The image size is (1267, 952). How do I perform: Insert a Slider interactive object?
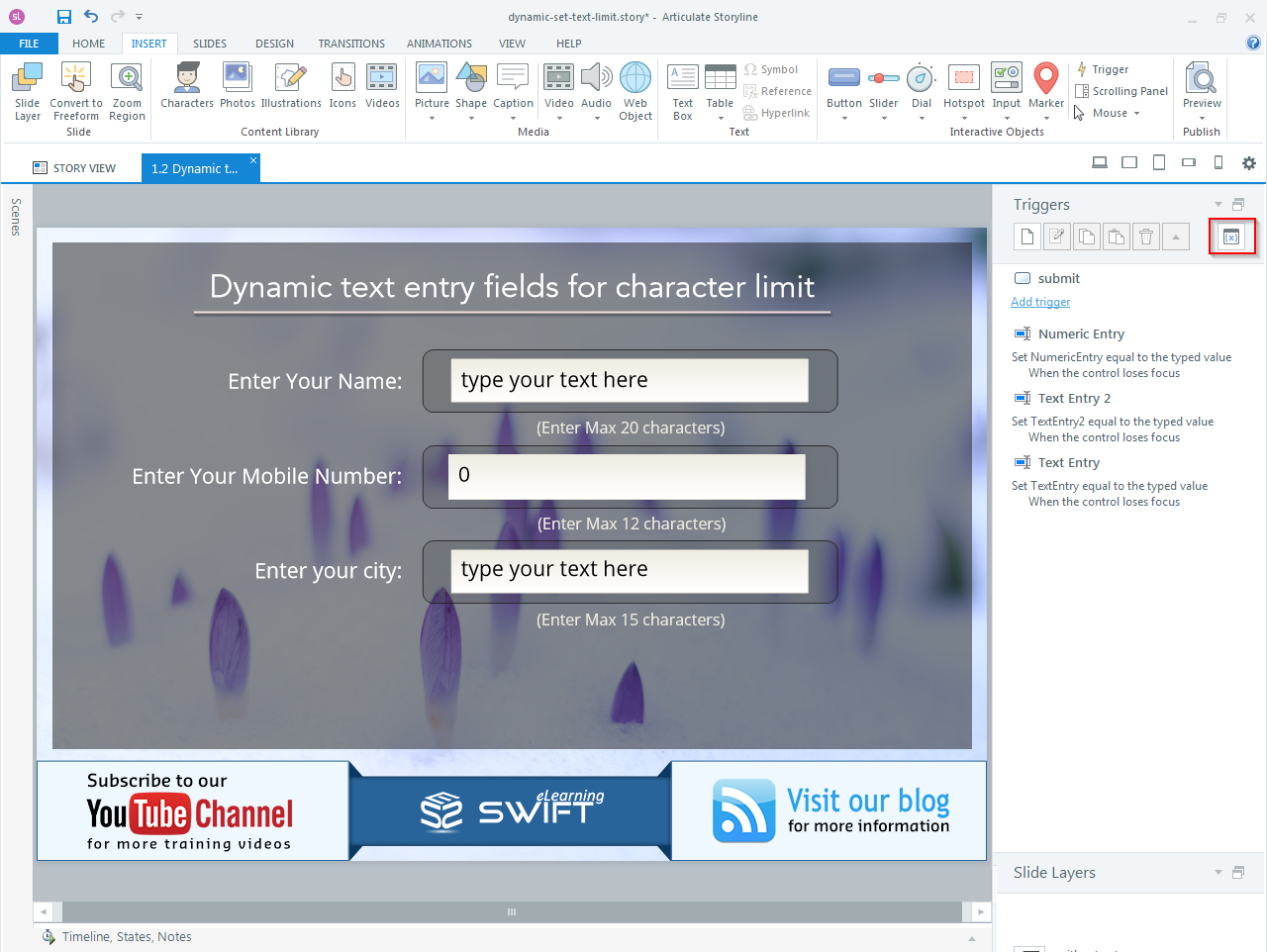(883, 87)
